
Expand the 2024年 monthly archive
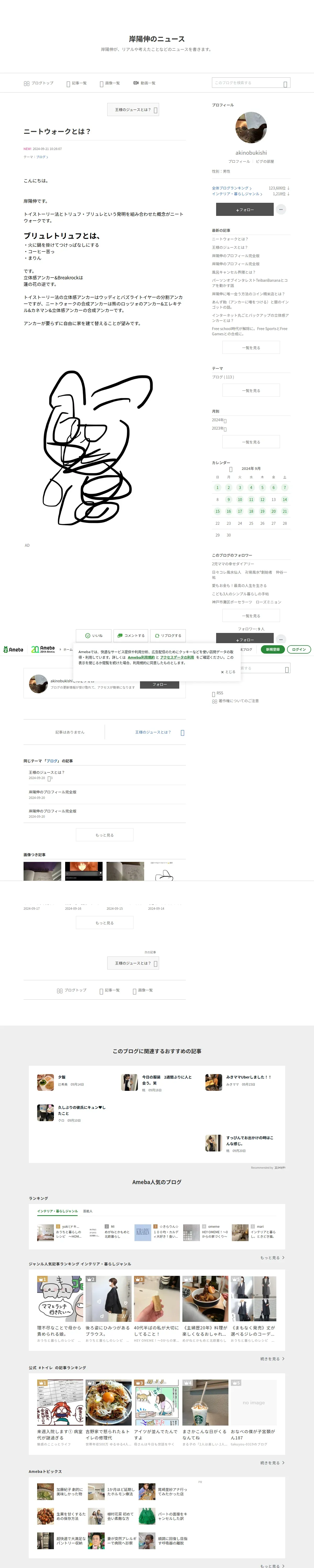(x=220, y=420)
